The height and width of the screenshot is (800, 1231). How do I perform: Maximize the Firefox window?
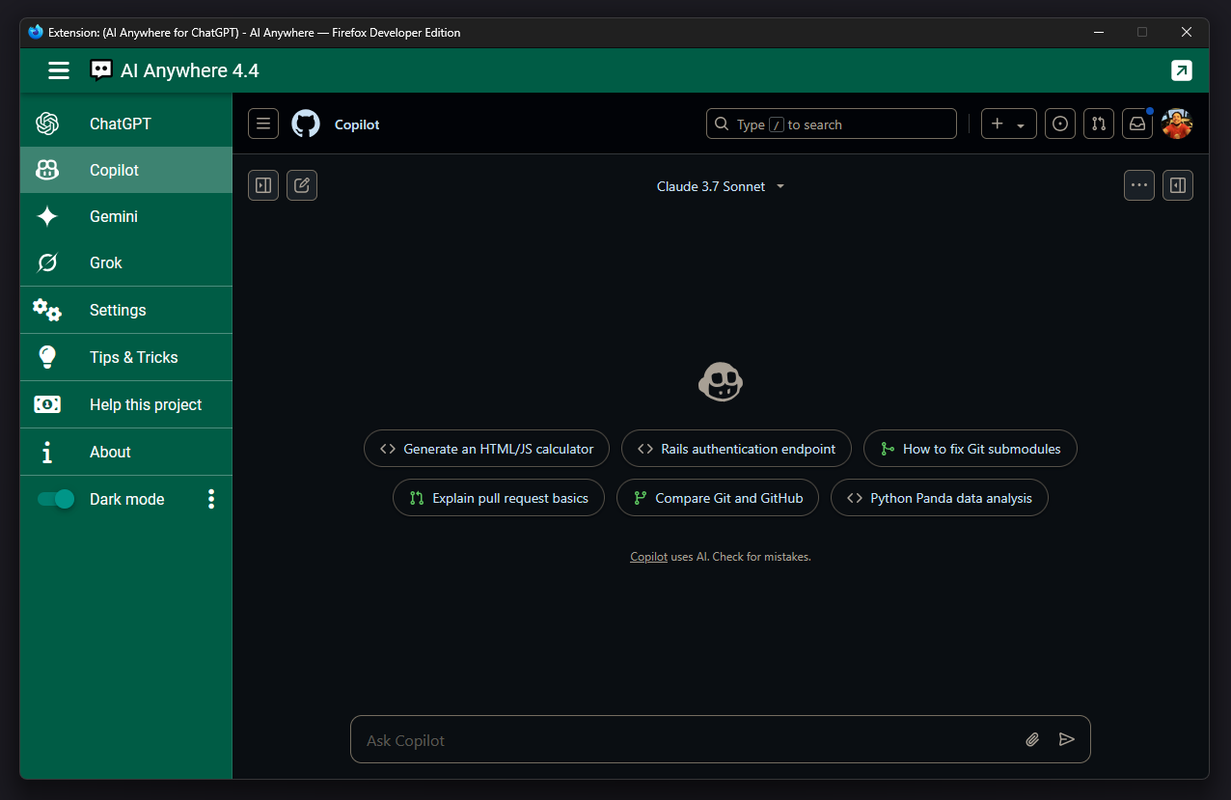(1142, 32)
